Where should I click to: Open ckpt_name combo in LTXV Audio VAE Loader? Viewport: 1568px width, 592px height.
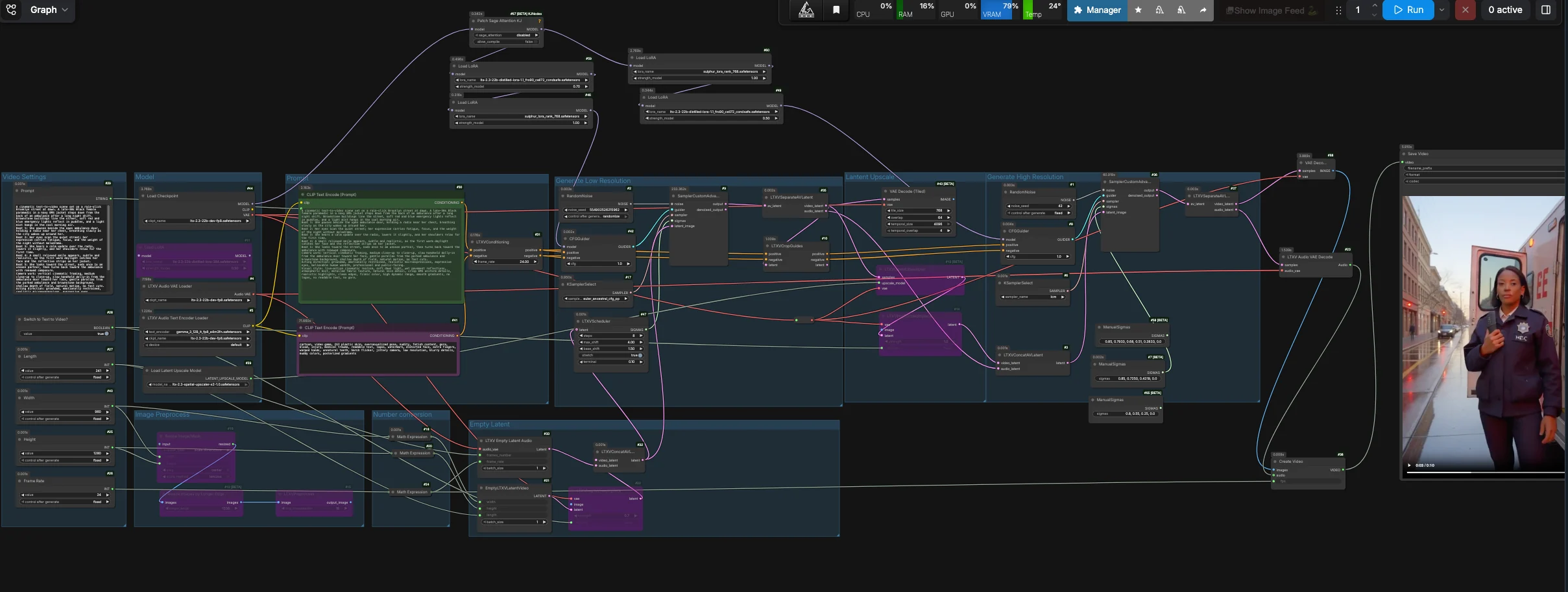[x=197, y=300]
